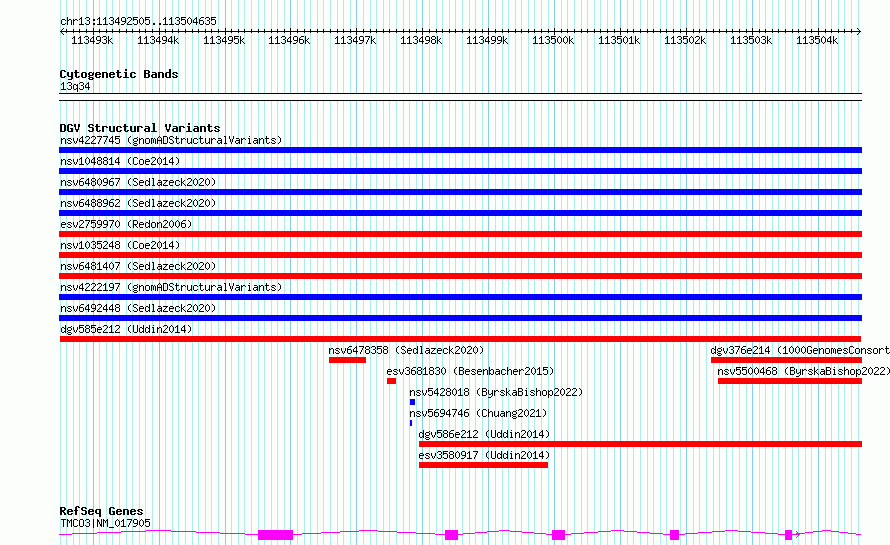The image size is (890, 545).
Task: Click the 13q34 cytogenetic band label
Action: (x=75, y=86)
